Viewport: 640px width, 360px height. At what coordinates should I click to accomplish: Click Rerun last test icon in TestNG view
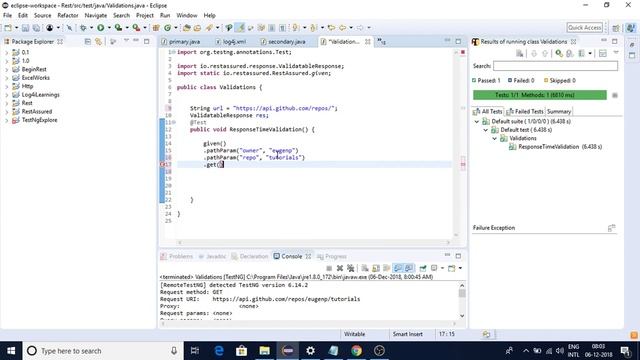(x=559, y=53)
